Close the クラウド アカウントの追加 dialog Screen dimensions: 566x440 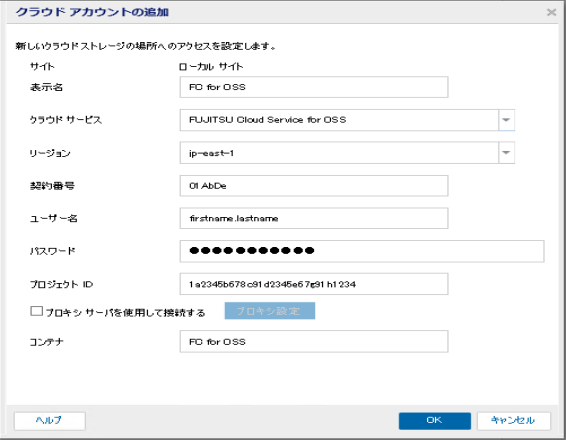tap(551, 13)
